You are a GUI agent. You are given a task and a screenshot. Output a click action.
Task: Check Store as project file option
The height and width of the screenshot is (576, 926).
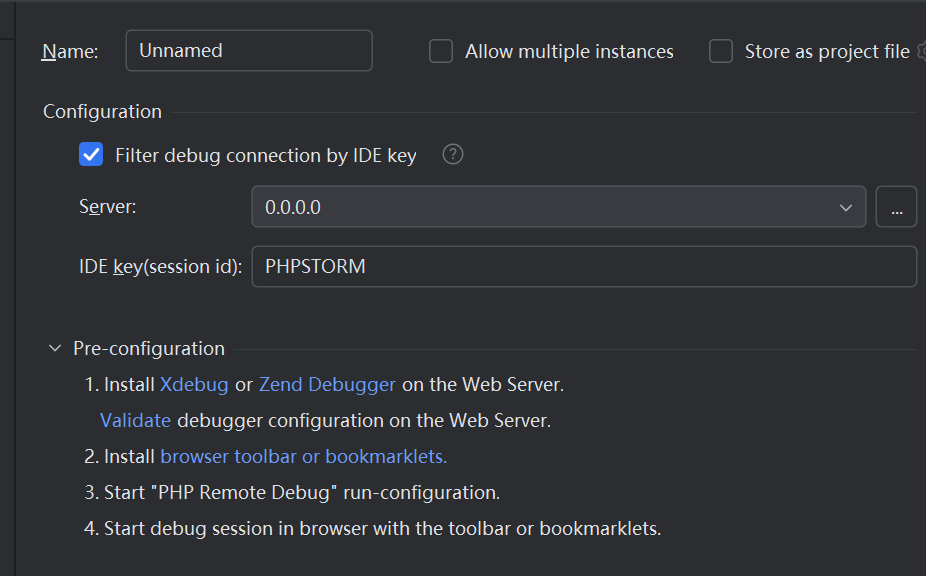tap(721, 51)
